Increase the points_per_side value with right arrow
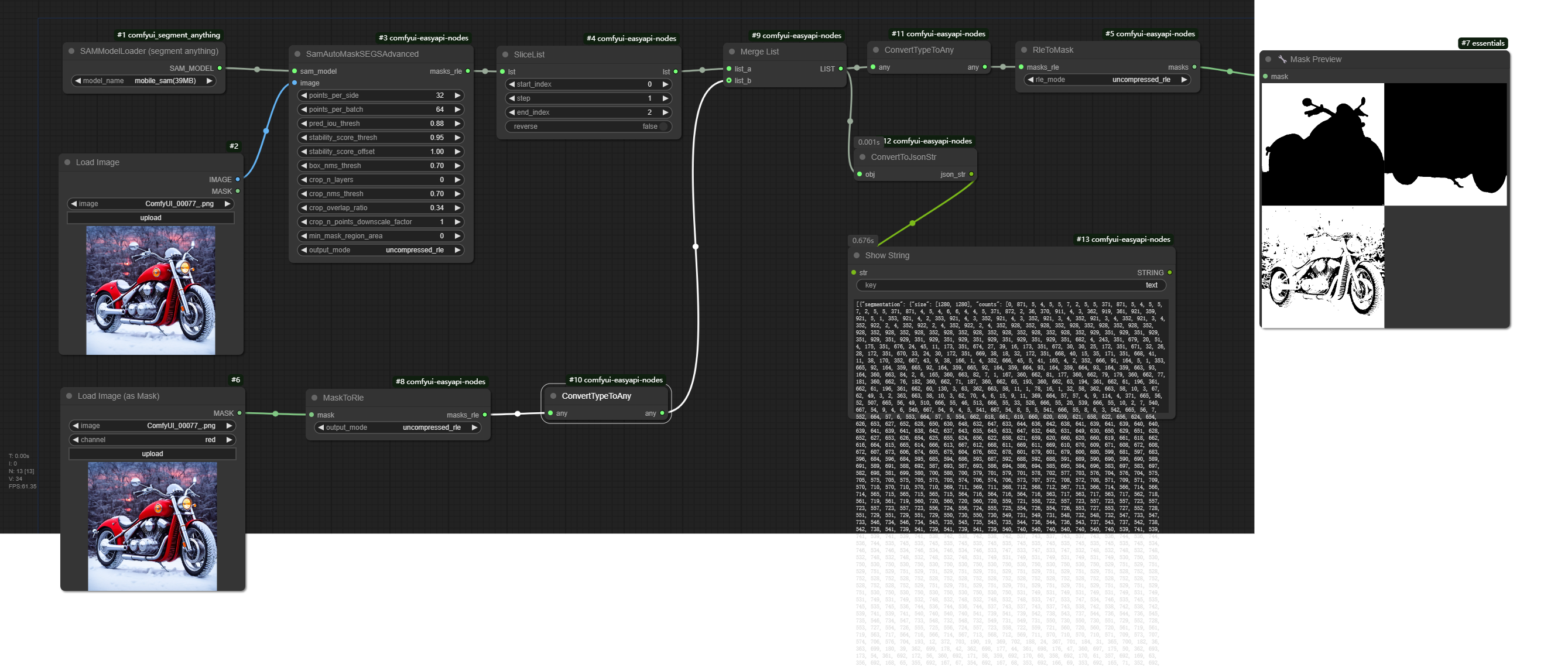1568x667 pixels. click(x=458, y=95)
